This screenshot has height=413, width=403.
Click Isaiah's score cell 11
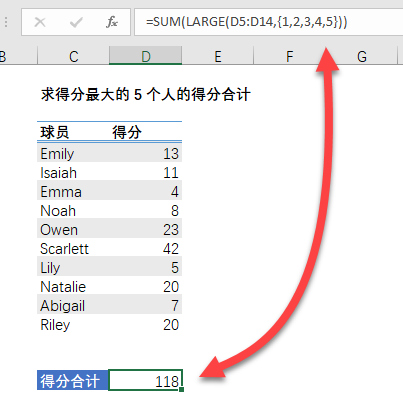click(146, 173)
